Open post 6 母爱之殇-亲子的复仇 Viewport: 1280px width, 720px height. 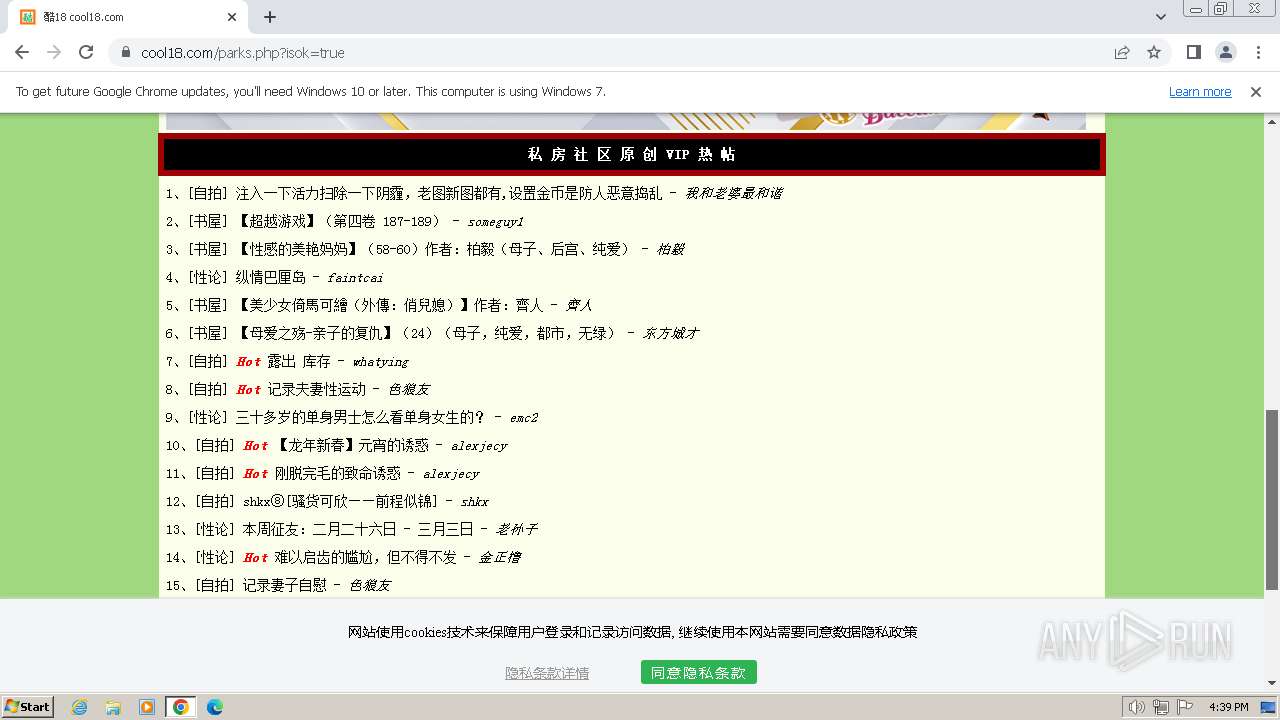[425, 333]
